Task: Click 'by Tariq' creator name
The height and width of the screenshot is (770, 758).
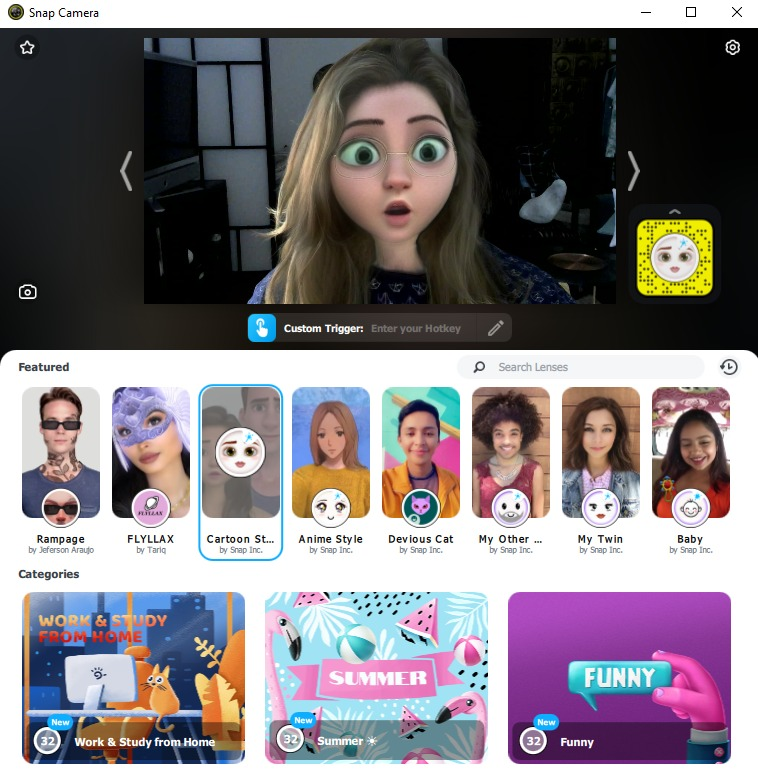Action: (x=151, y=550)
